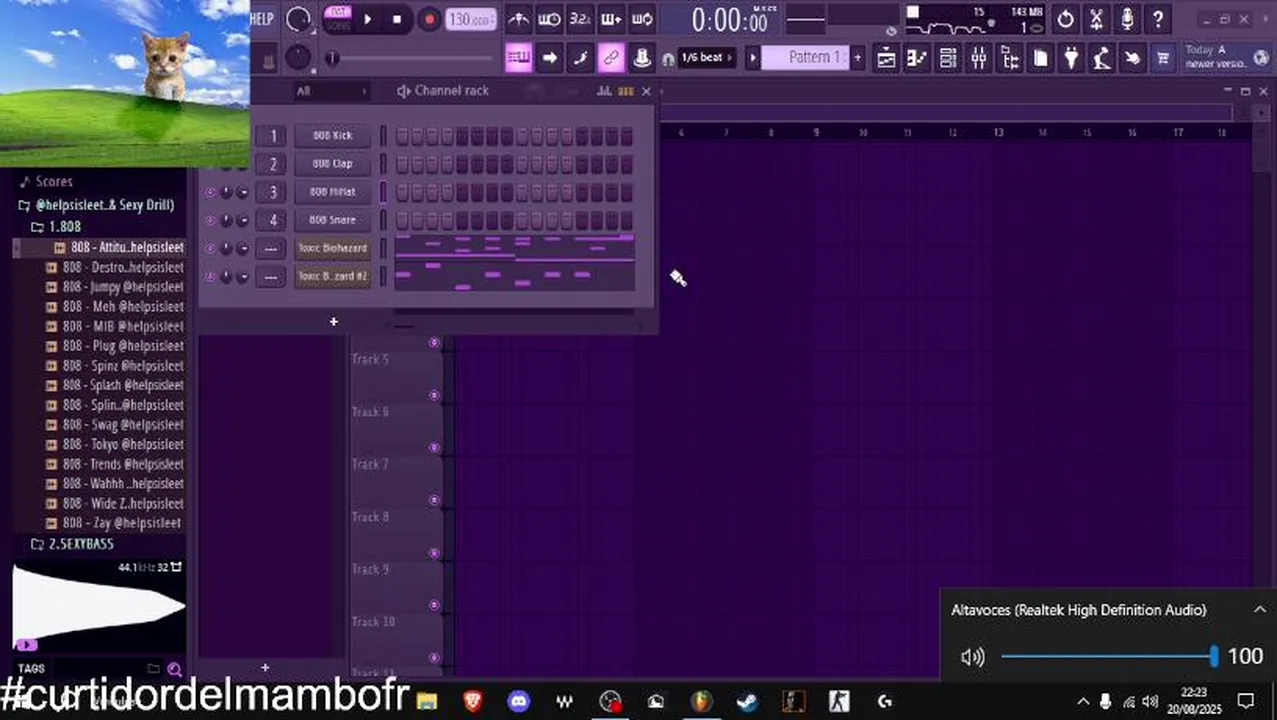Select the 808 Clap channel button
The height and width of the screenshot is (720, 1277).
tap(332, 163)
